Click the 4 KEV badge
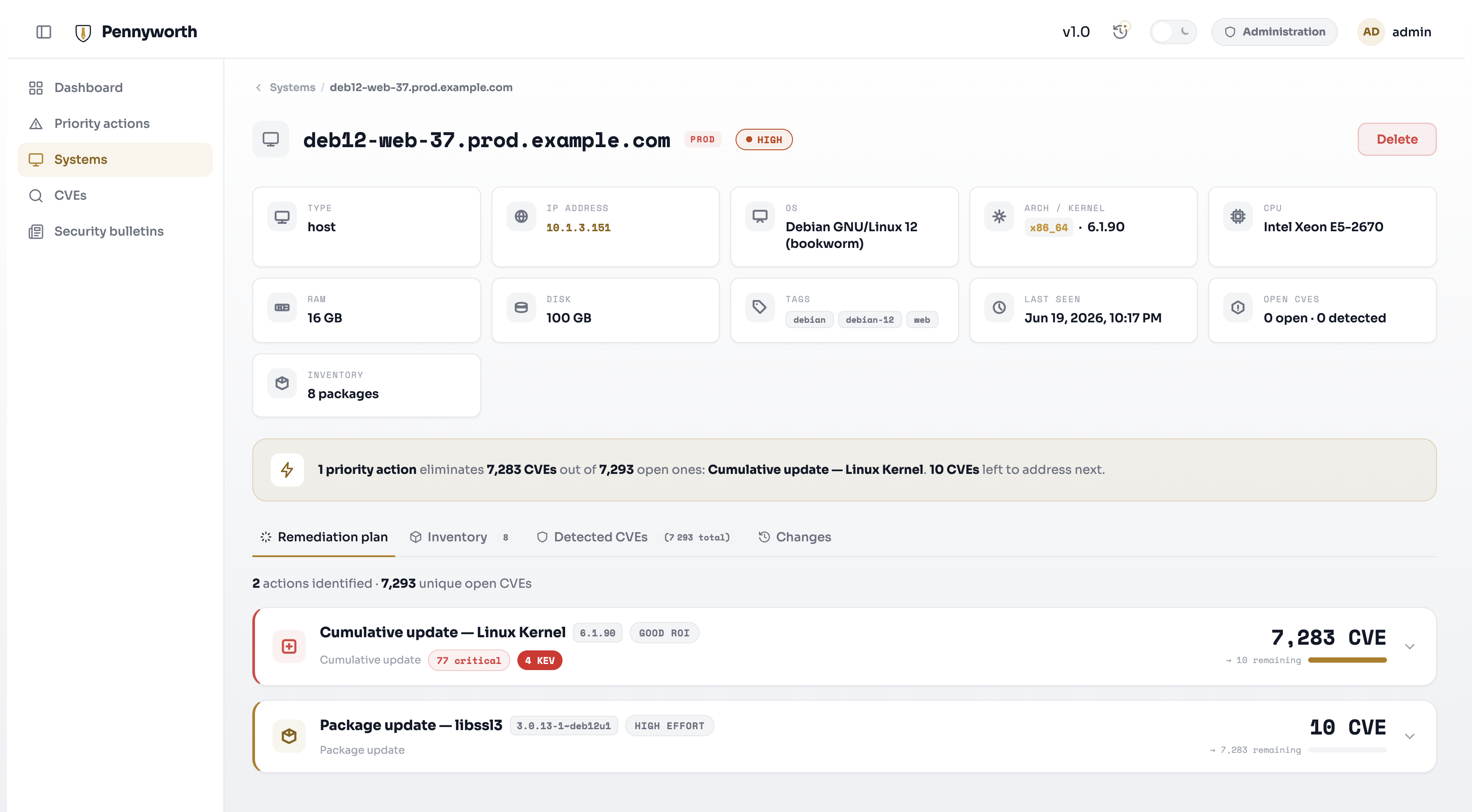This screenshot has height=812, width=1472. 539,660
